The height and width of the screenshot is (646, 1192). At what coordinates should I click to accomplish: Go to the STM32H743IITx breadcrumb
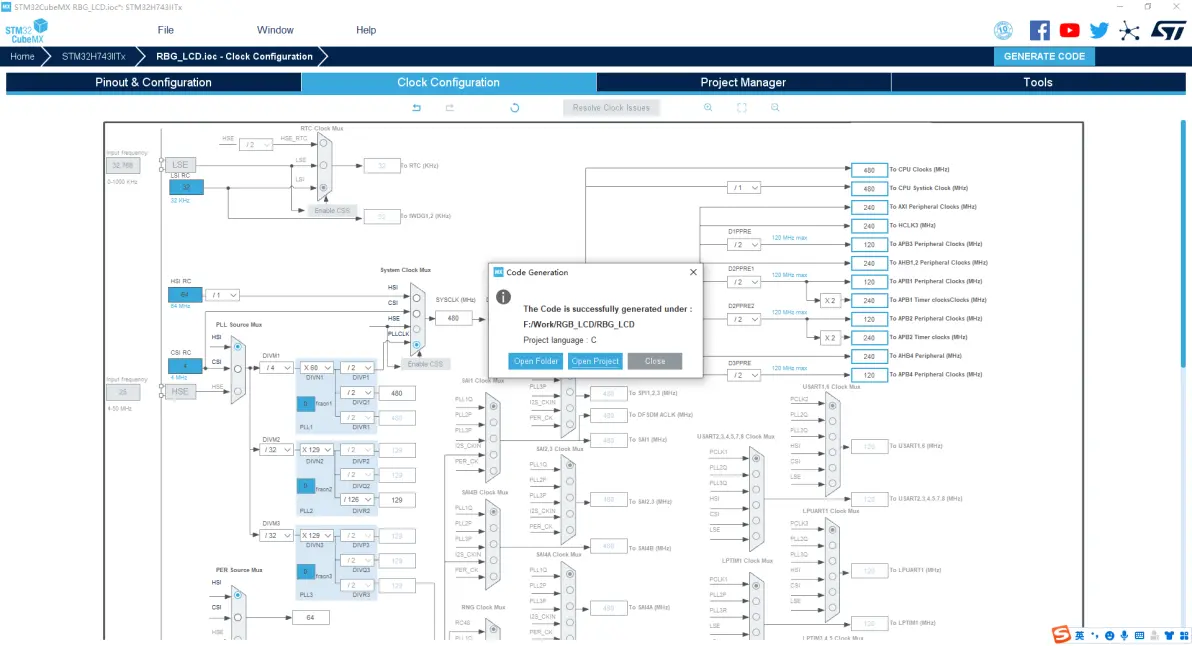pos(94,56)
